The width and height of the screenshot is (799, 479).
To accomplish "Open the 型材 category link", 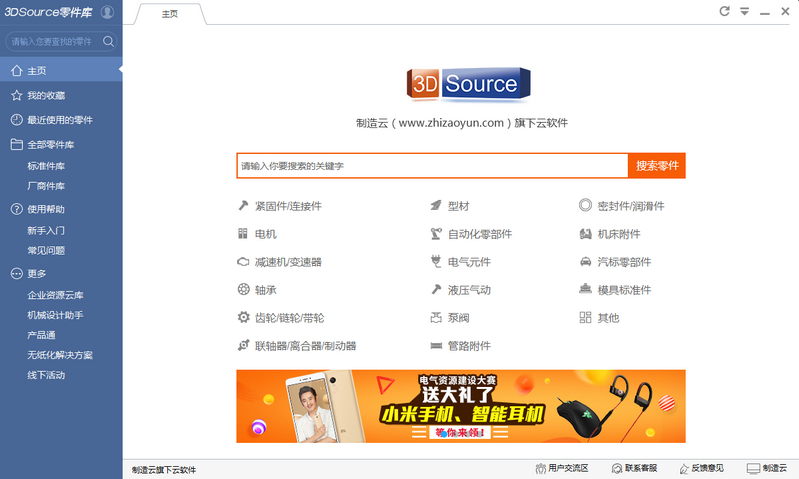I will click(458, 206).
